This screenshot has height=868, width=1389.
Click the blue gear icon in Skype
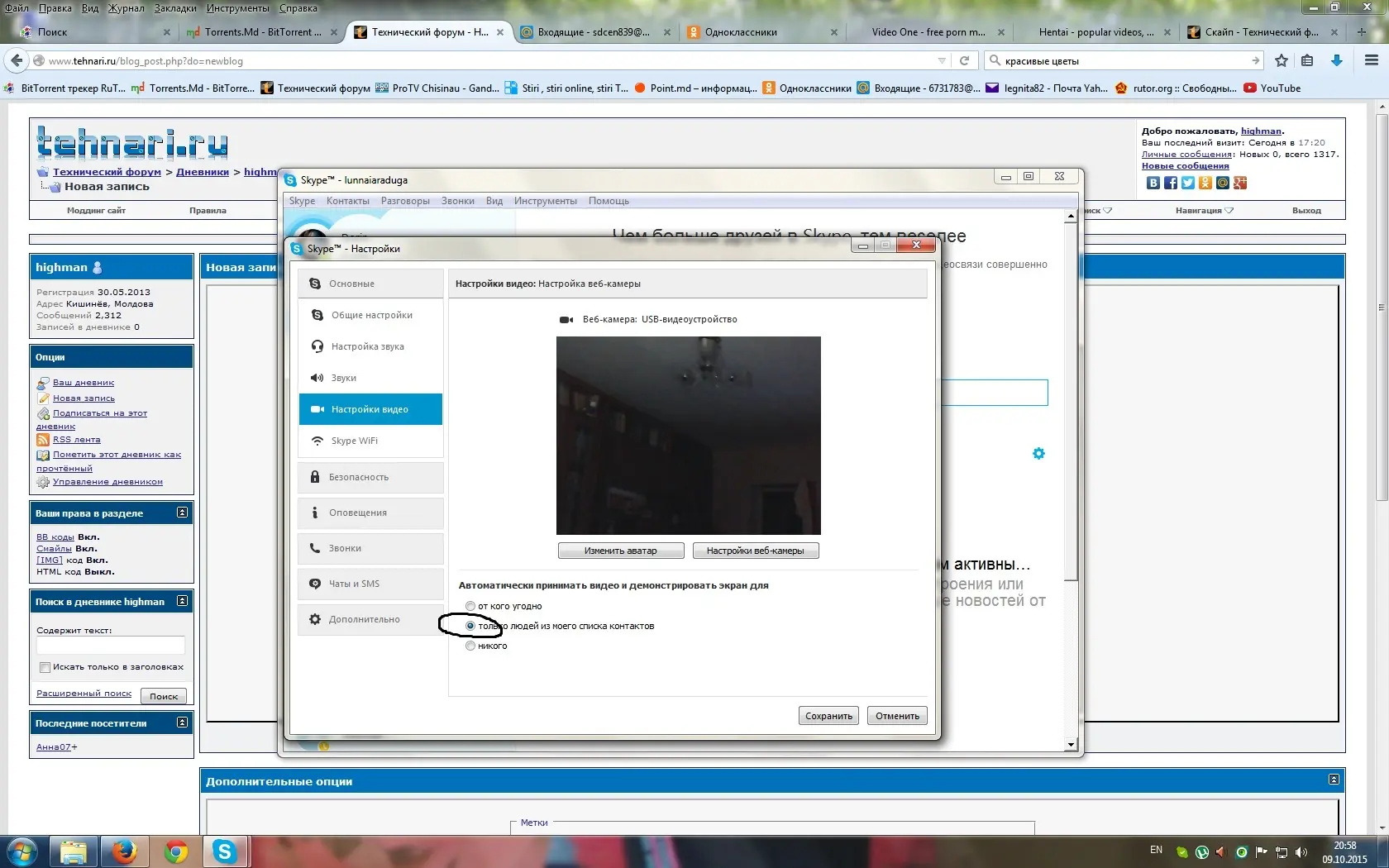coord(1038,453)
